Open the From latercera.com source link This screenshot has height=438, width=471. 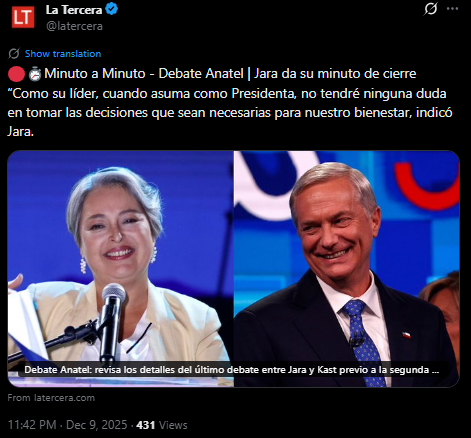(51, 398)
